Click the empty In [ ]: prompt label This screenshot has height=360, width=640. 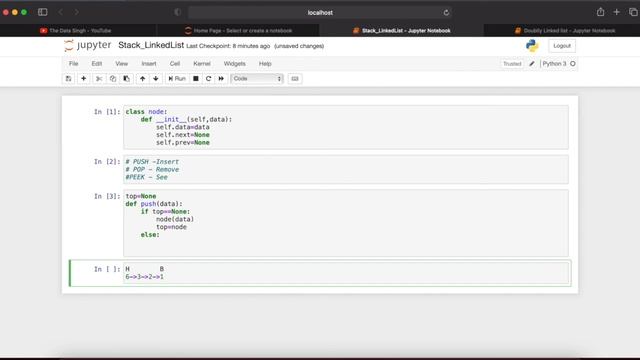(x=107, y=269)
